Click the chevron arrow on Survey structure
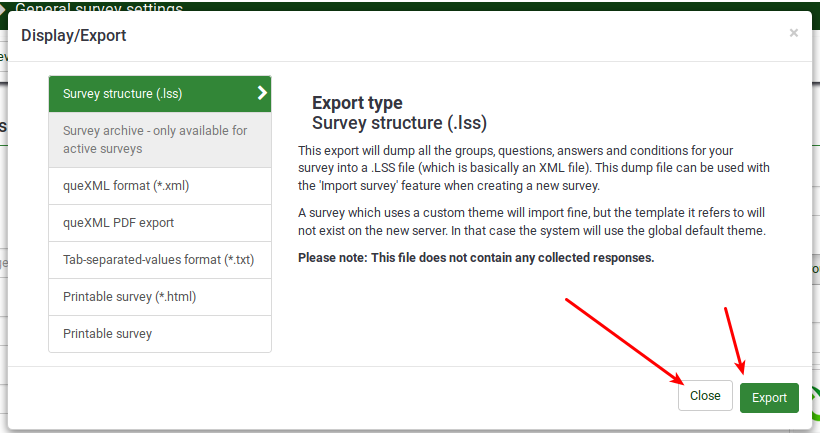 click(262, 94)
